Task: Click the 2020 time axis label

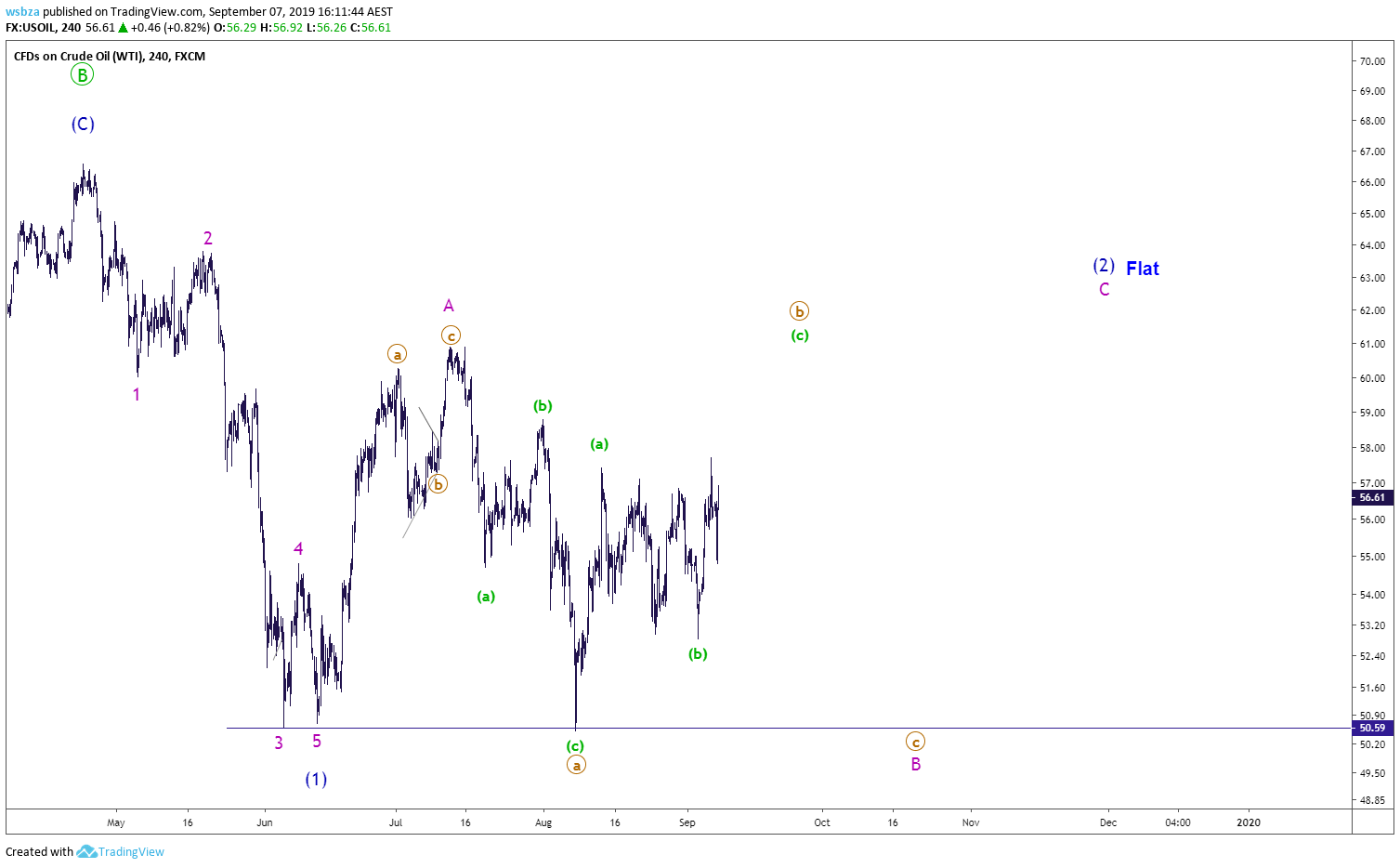Action: pyautogui.click(x=1249, y=822)
